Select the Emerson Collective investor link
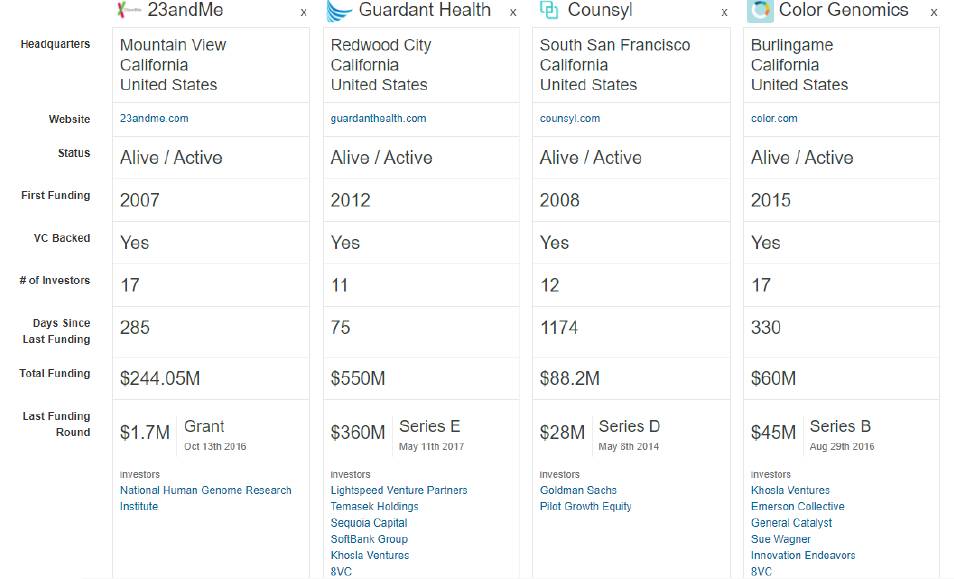This screenshot has height=579, width=954. (797, 507)
